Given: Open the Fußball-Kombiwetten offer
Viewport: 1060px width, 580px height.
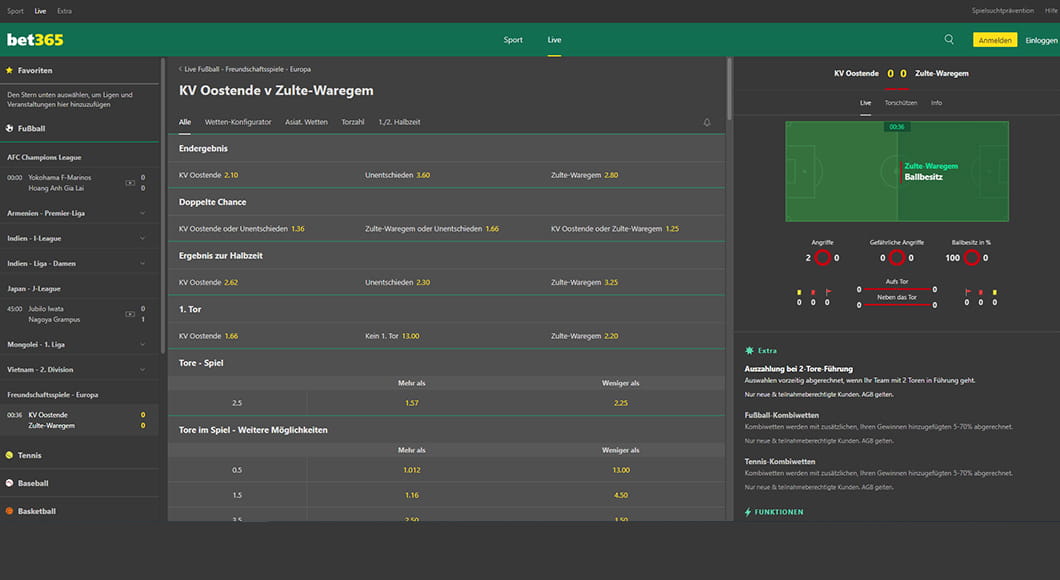Looking at the screenshot, I should point(781,415).
